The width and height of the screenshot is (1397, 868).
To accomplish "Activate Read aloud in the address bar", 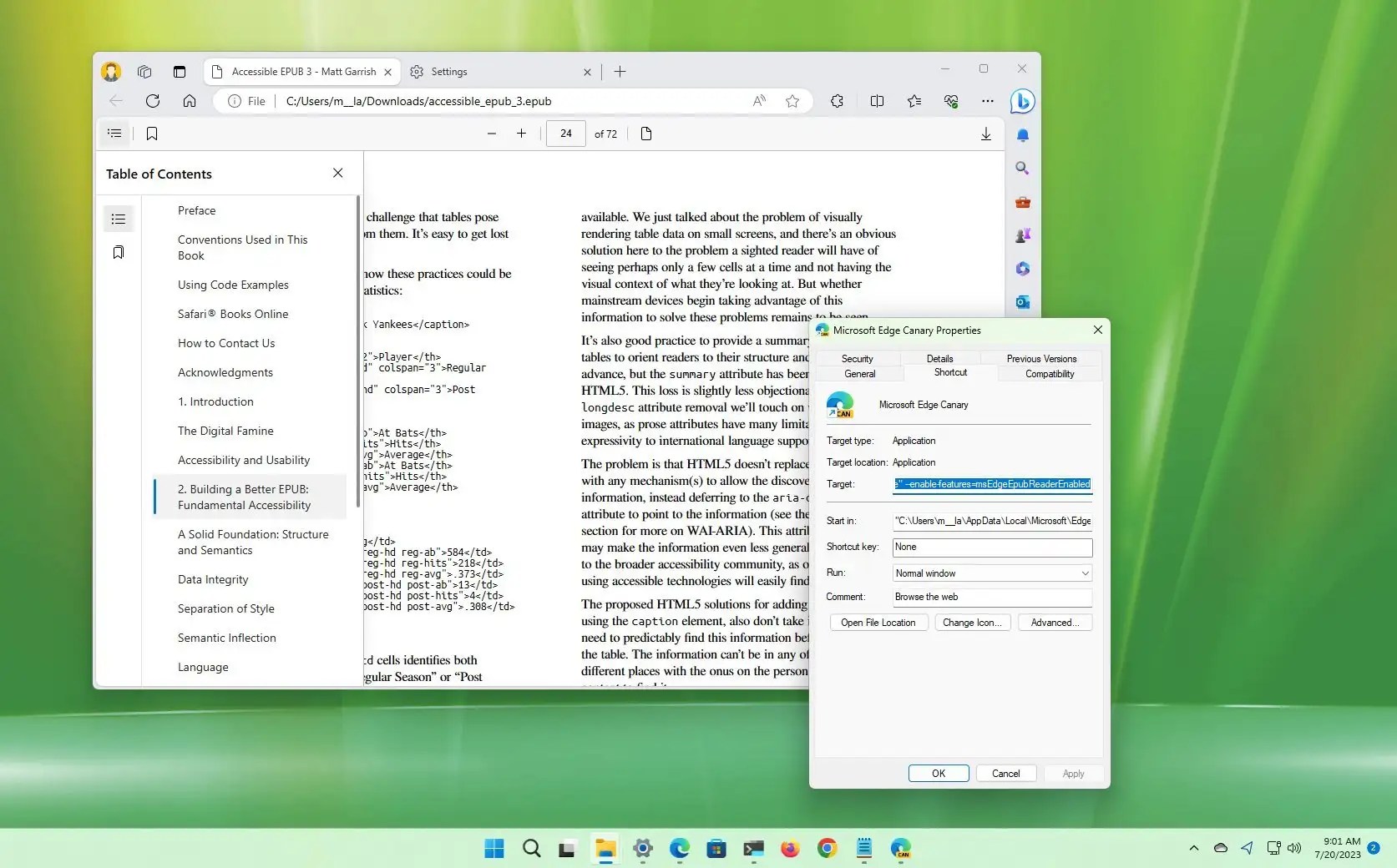I will [758, 101].
